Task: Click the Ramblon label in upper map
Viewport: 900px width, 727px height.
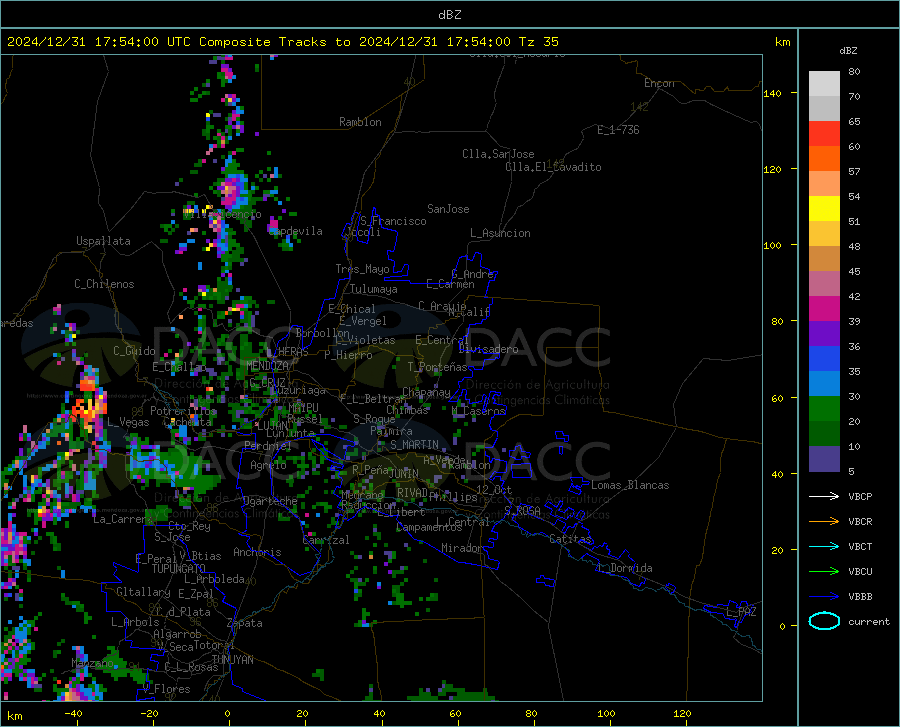Action: 360,122
